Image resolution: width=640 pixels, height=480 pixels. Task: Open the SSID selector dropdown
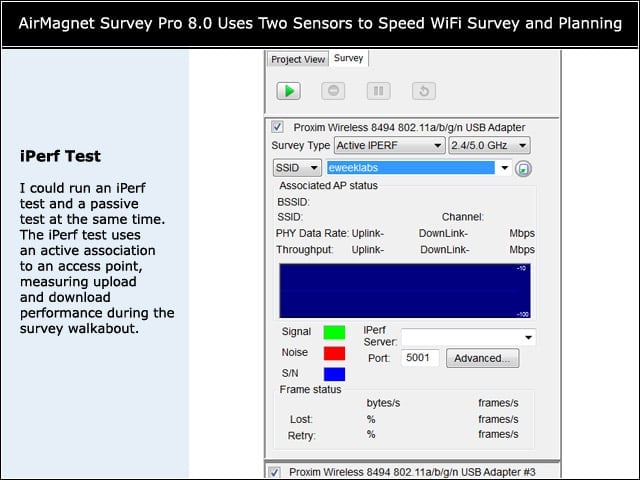point(297,168)
